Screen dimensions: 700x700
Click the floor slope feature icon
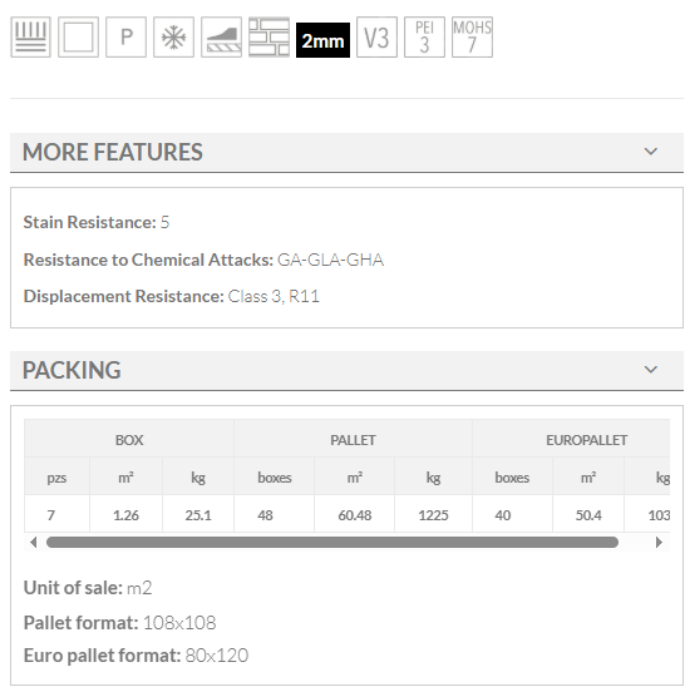(221, 39)
